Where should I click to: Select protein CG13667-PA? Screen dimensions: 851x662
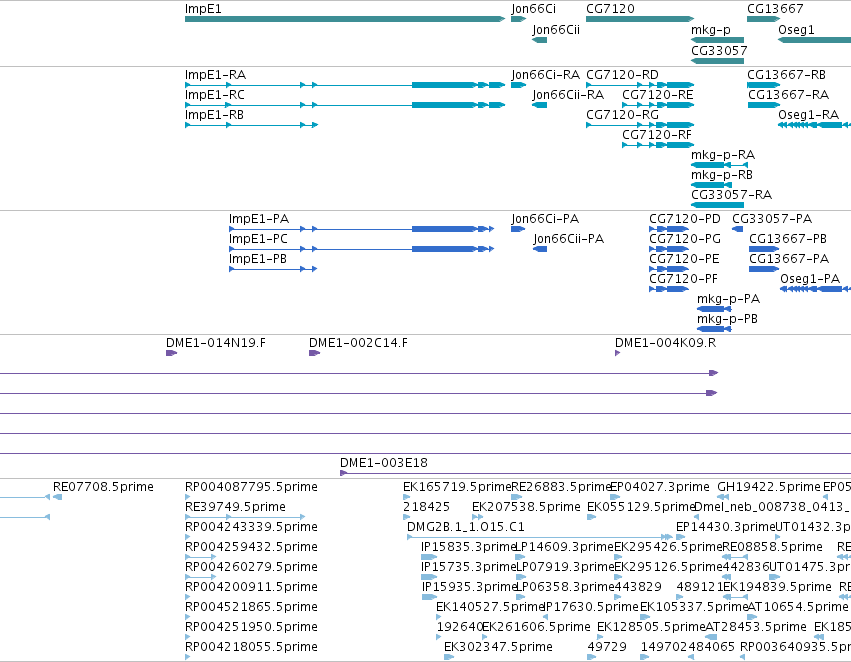pyautogui.click(x=789, y=259)
